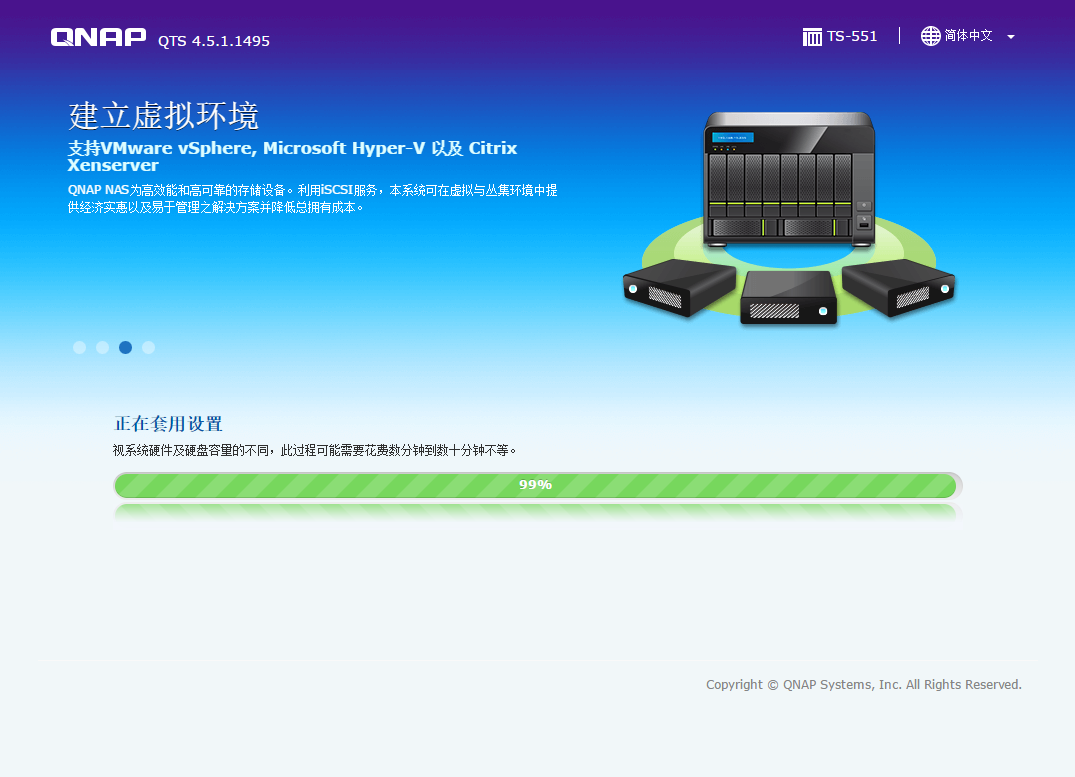Image resolution: width=1075 pixels, height=777 pixels.
Task: Click the center server box in illustration
Action: [788, 297]
